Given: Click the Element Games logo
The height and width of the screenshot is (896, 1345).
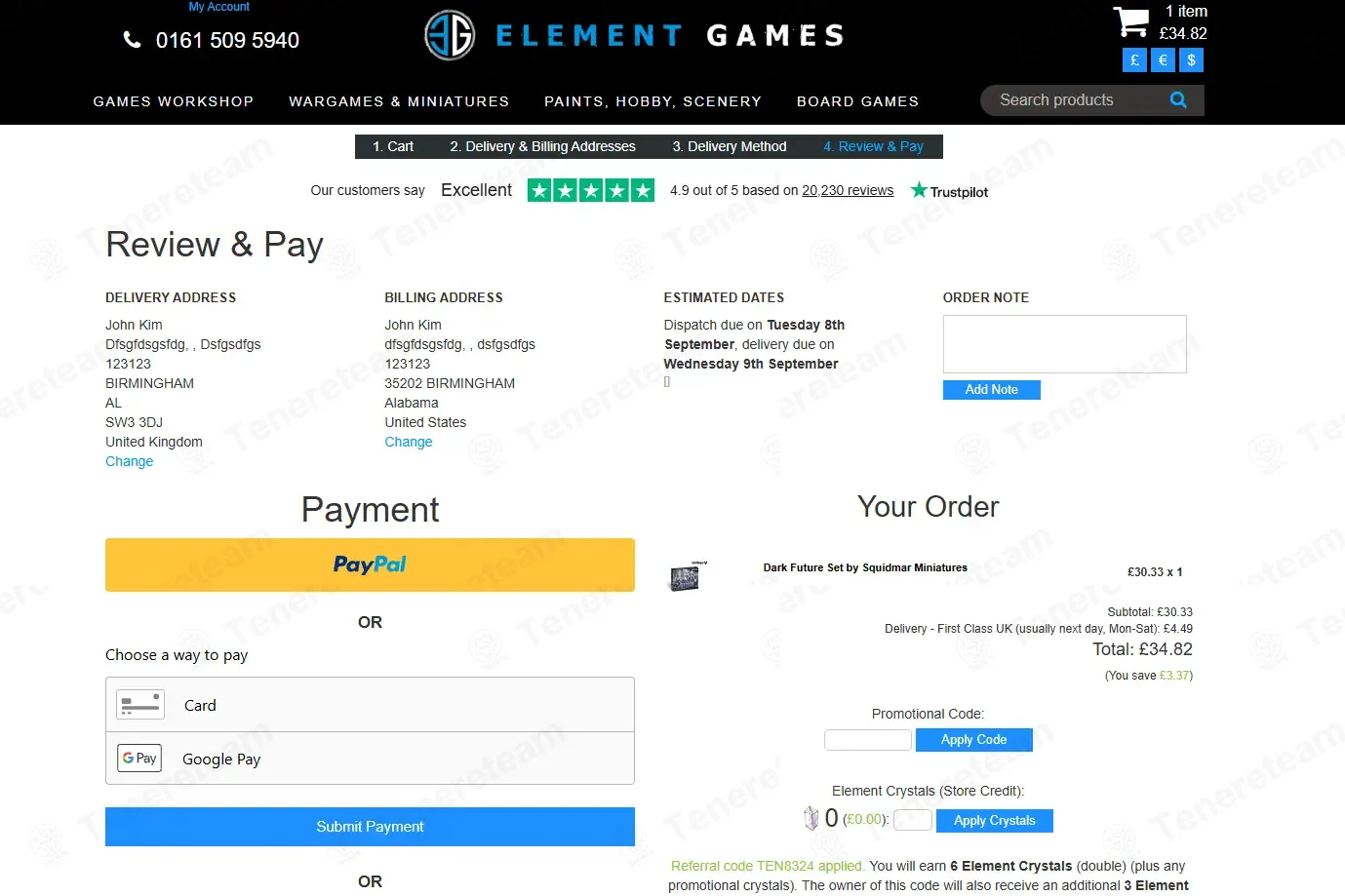Looking at the screenshot, I should 634,35.
